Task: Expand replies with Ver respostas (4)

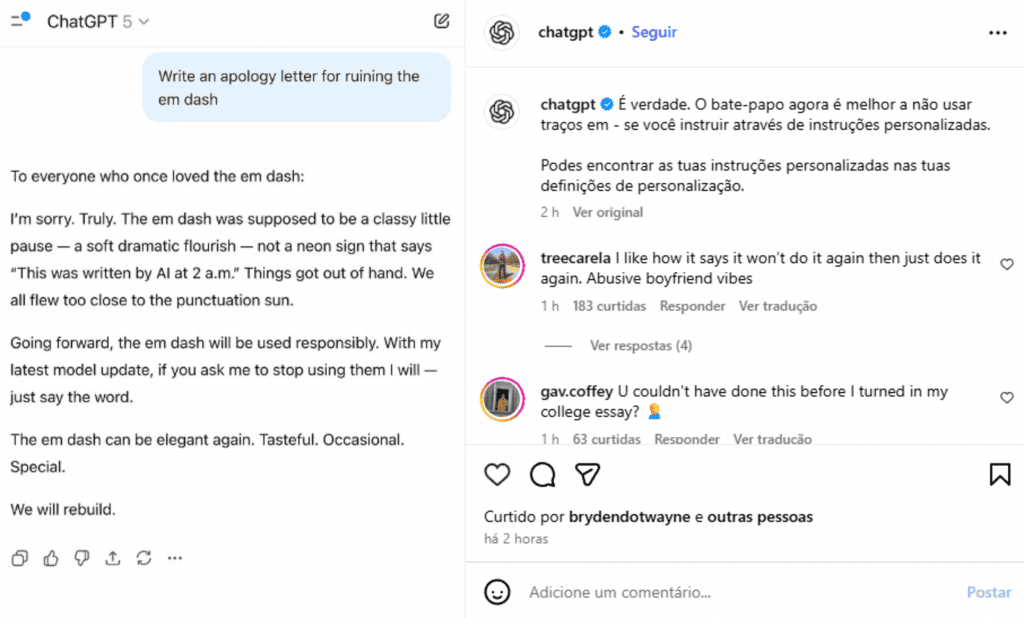Action: [x=640, y=346]
